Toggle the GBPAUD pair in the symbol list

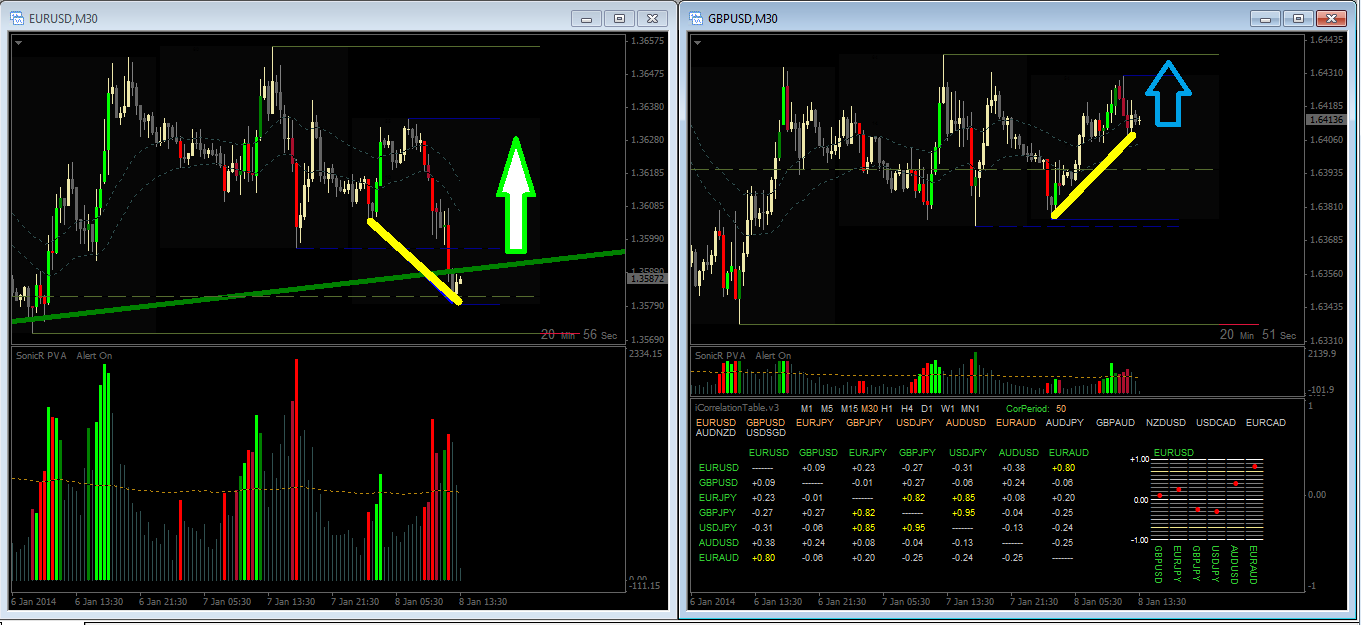1115,422
